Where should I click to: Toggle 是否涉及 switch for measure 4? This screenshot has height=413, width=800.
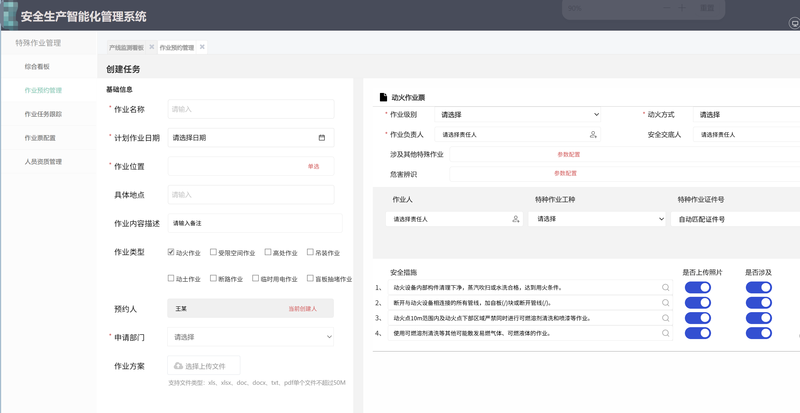click(759, 333)
